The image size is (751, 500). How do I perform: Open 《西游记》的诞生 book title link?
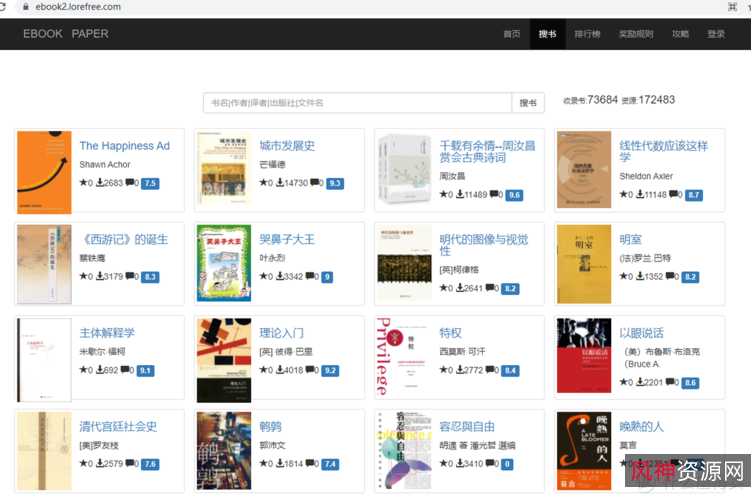tap(123, 240)
